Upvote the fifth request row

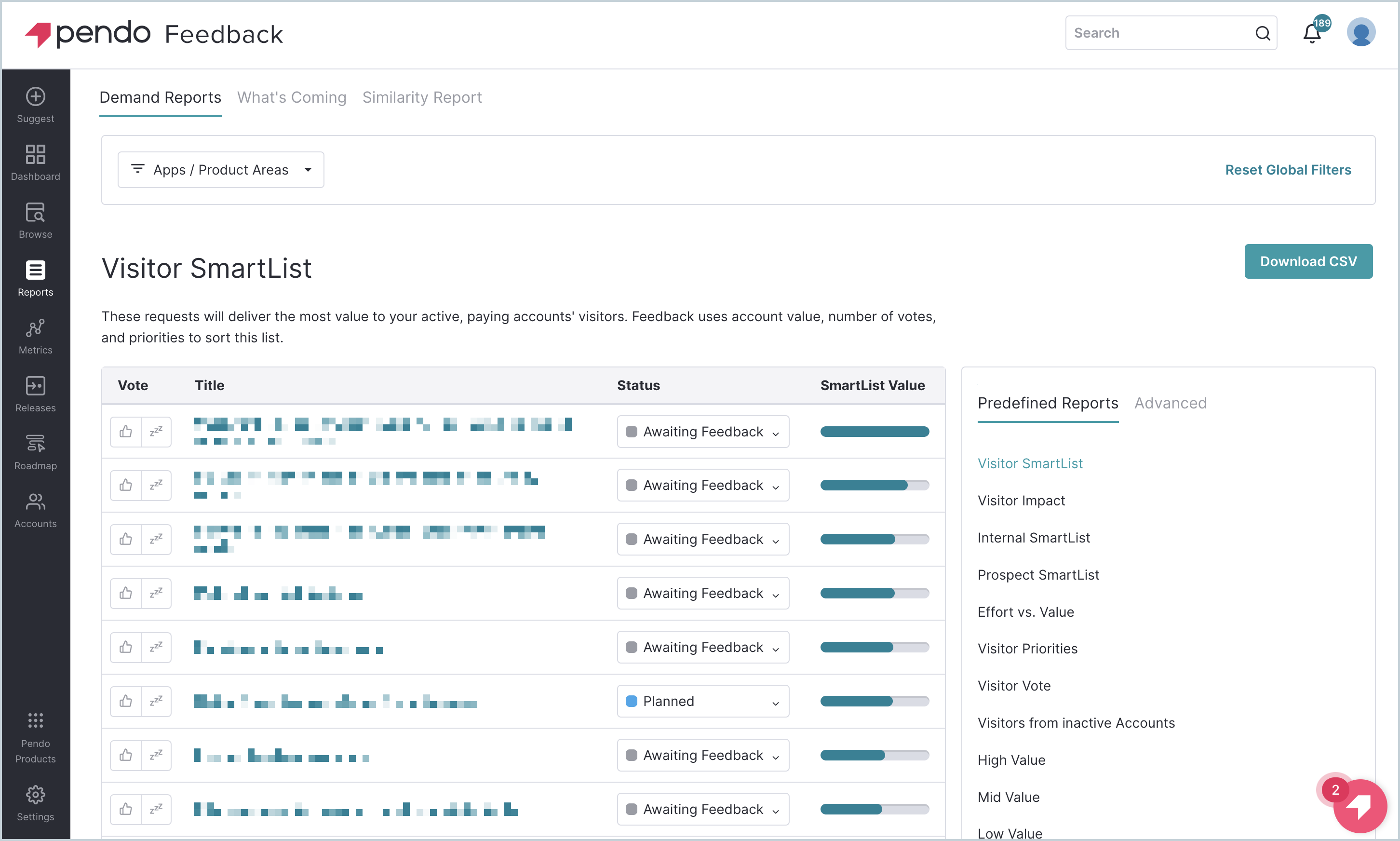pos(126,647)
